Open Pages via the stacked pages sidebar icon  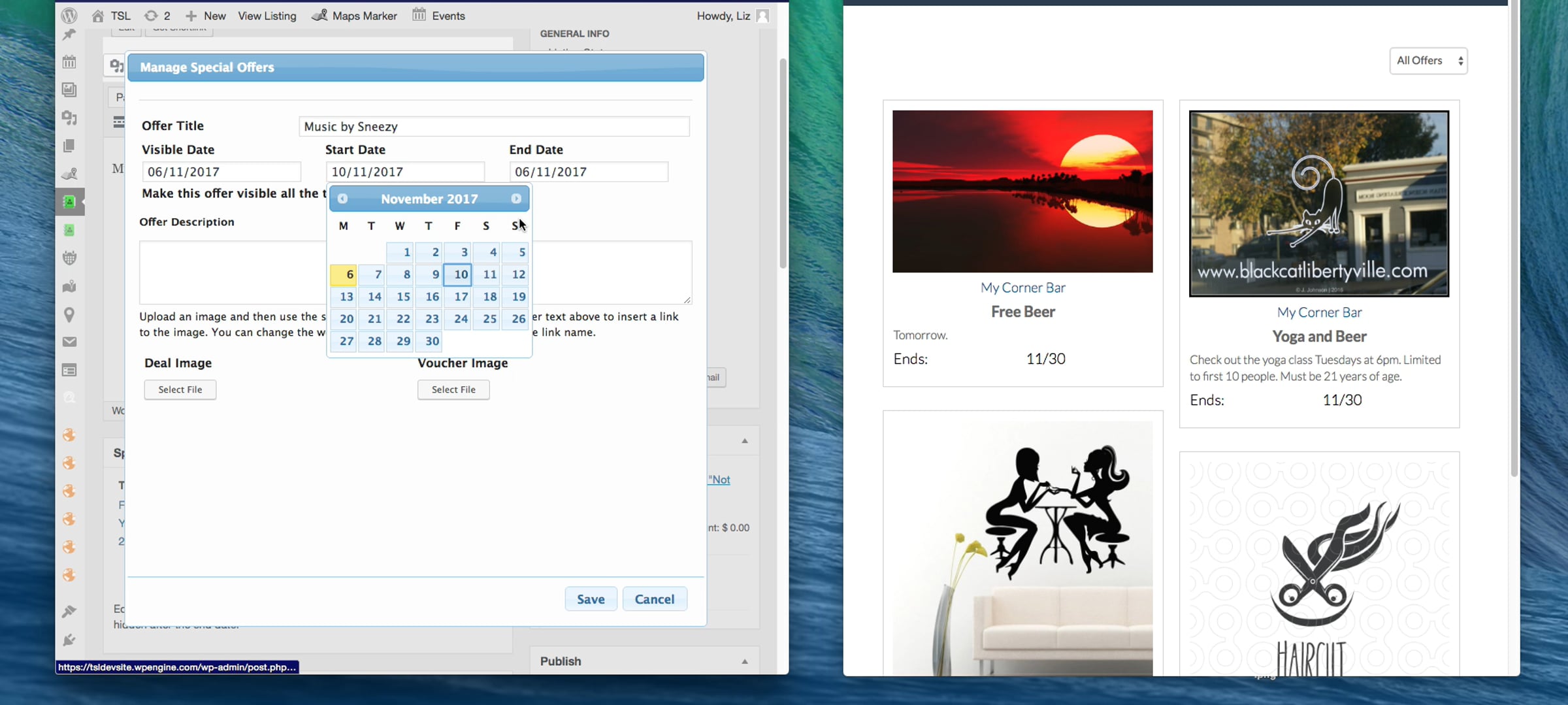[x=69, y=146]
